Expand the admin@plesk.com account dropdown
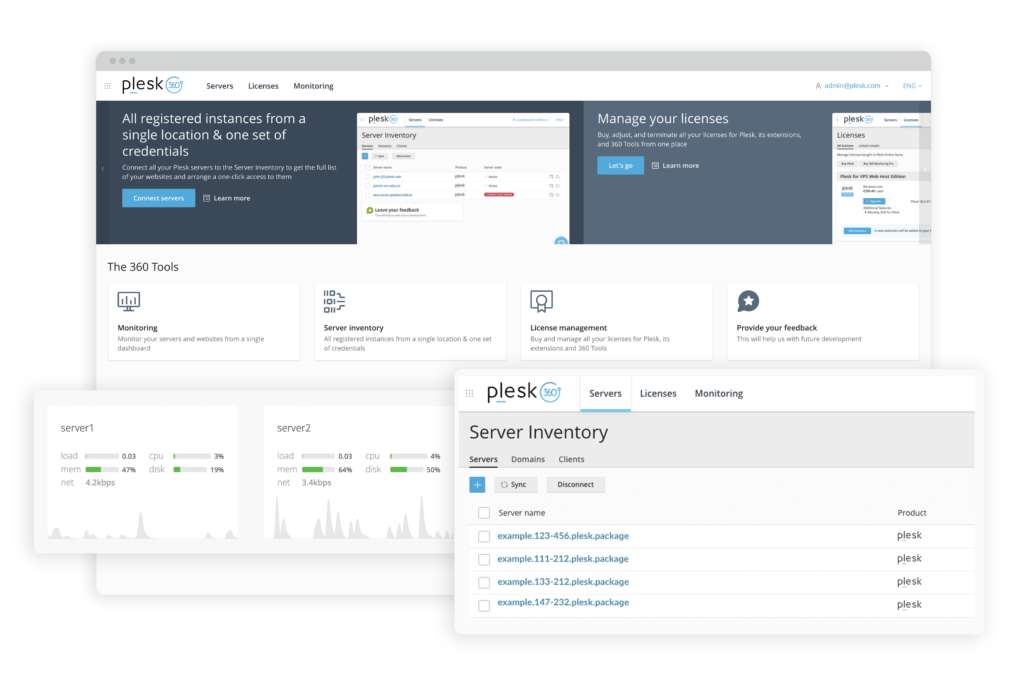The width and height of the screenshot is (1024, 681). tap(852, 86)
